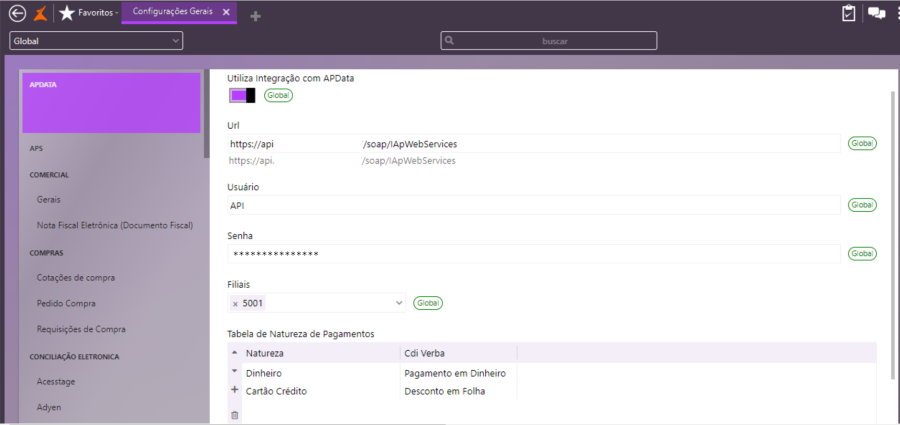Click the Senha password field
900x425 pixels.
(534, 254)
